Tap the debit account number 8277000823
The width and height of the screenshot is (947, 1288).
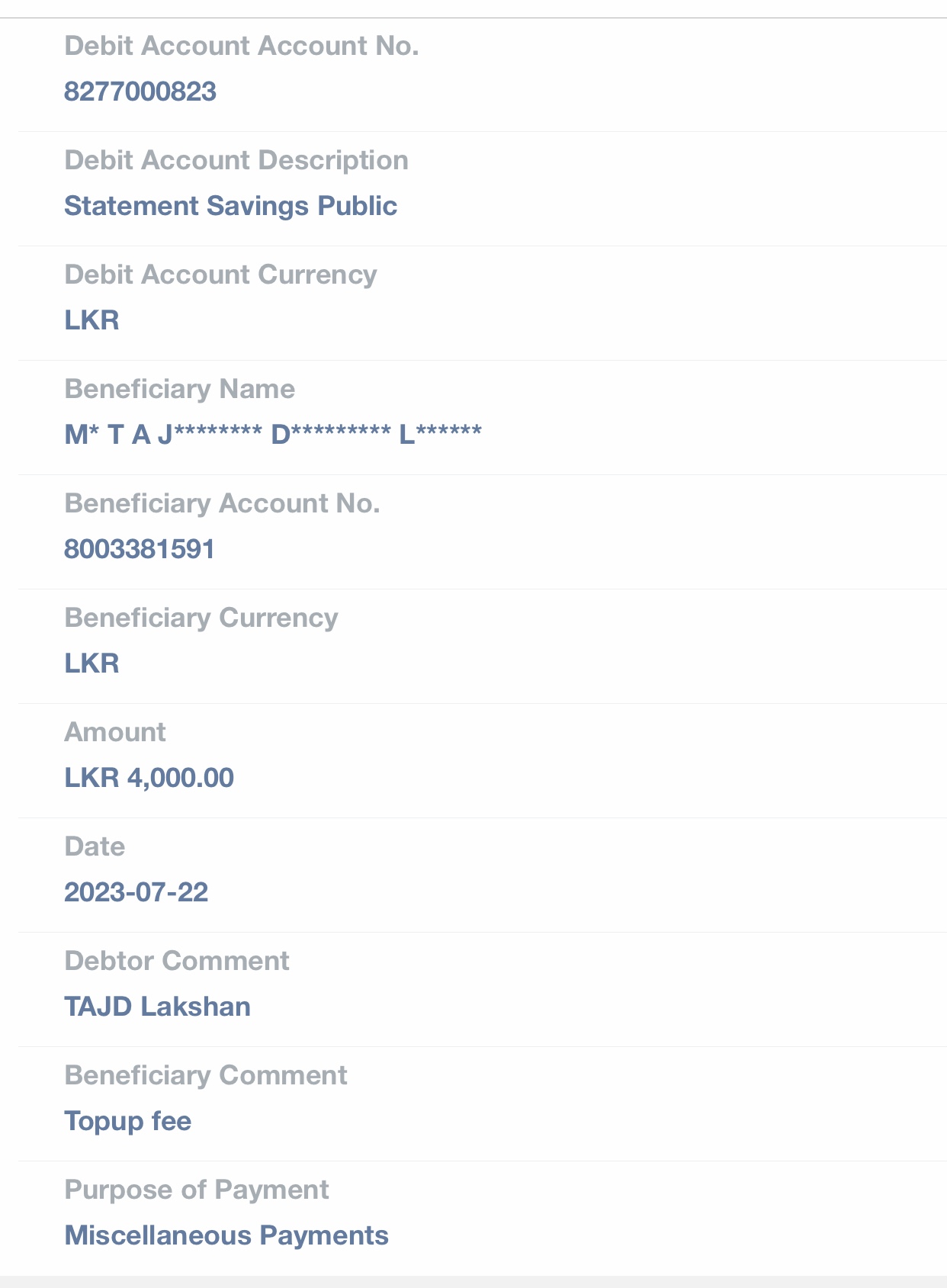140,92
